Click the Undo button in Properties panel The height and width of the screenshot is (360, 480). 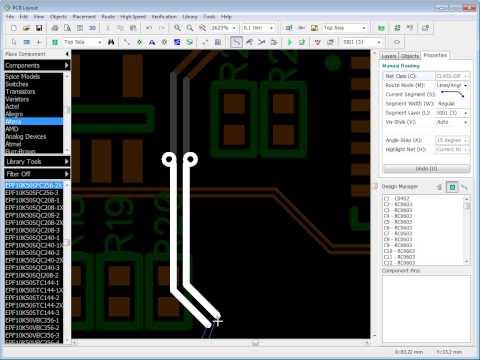(427, 169)
